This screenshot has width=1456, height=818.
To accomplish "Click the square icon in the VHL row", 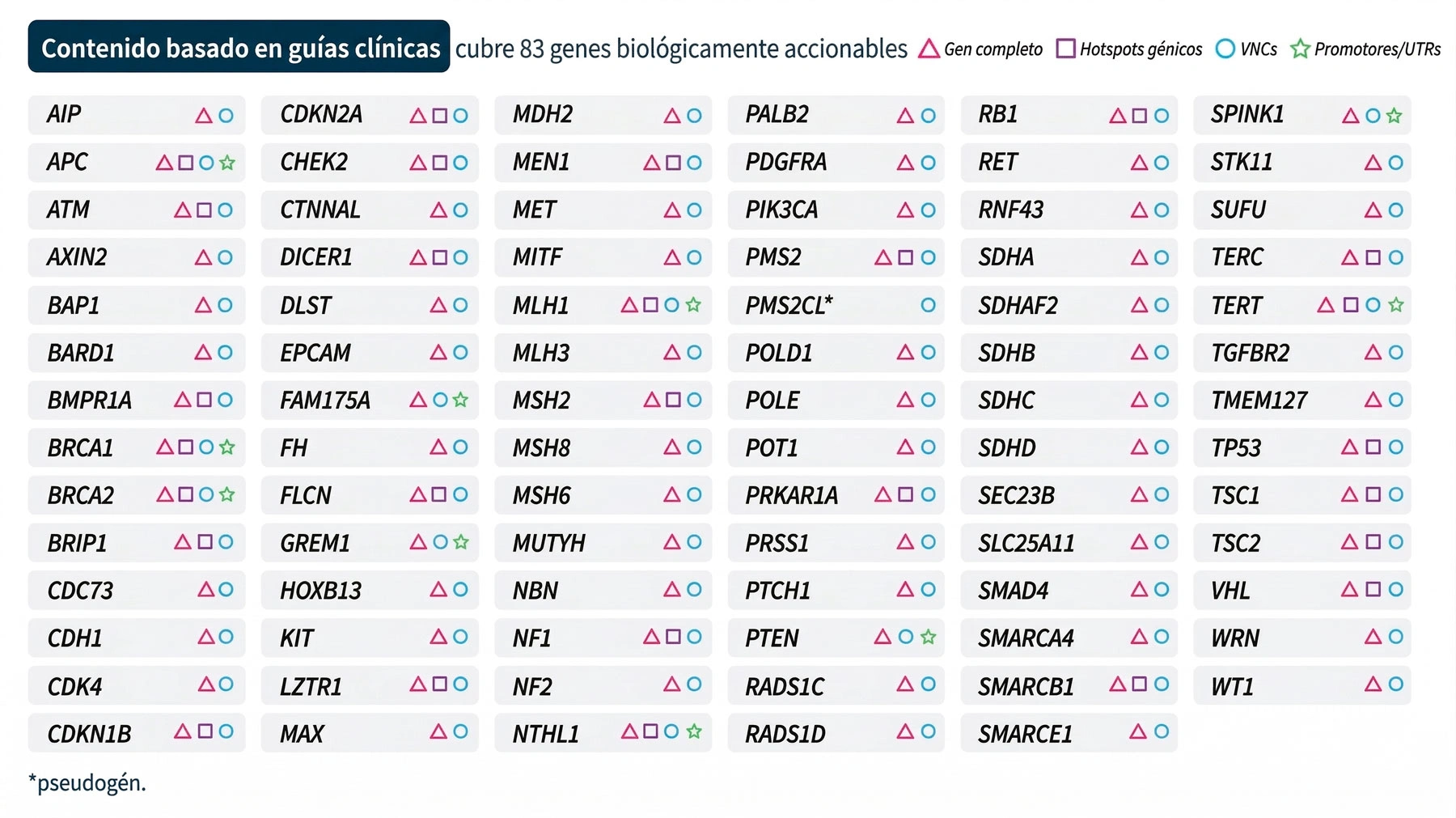I will pyautogui.click(x=1373, y=590).
